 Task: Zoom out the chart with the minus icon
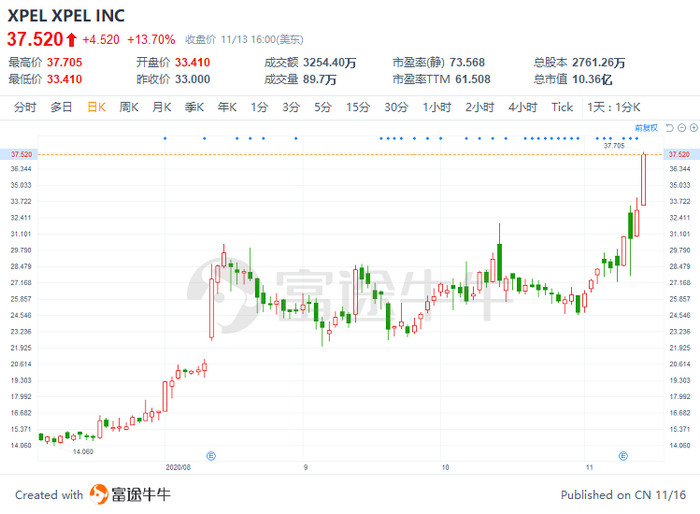tap(682, 128)
